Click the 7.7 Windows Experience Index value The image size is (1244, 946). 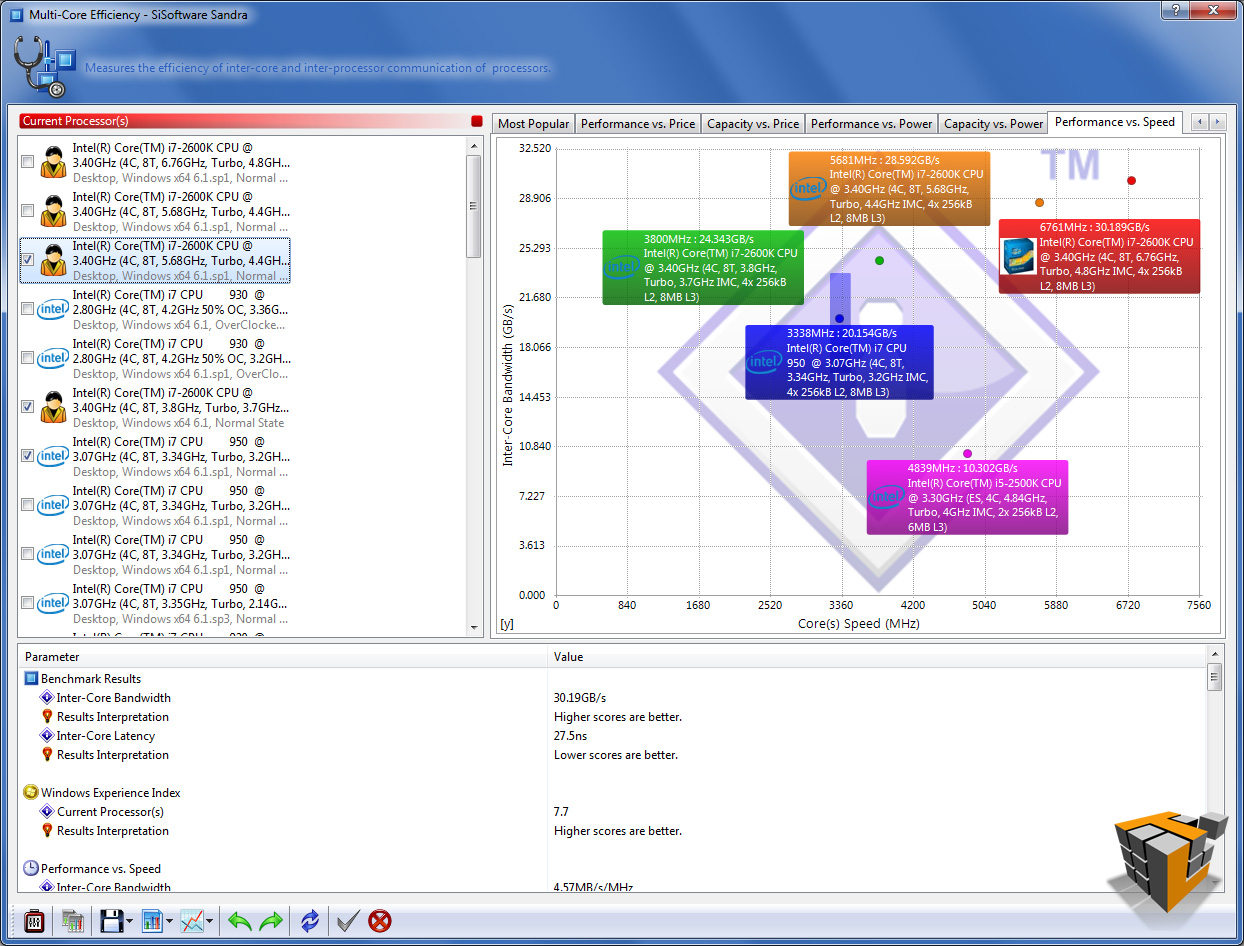coord(561,812)
